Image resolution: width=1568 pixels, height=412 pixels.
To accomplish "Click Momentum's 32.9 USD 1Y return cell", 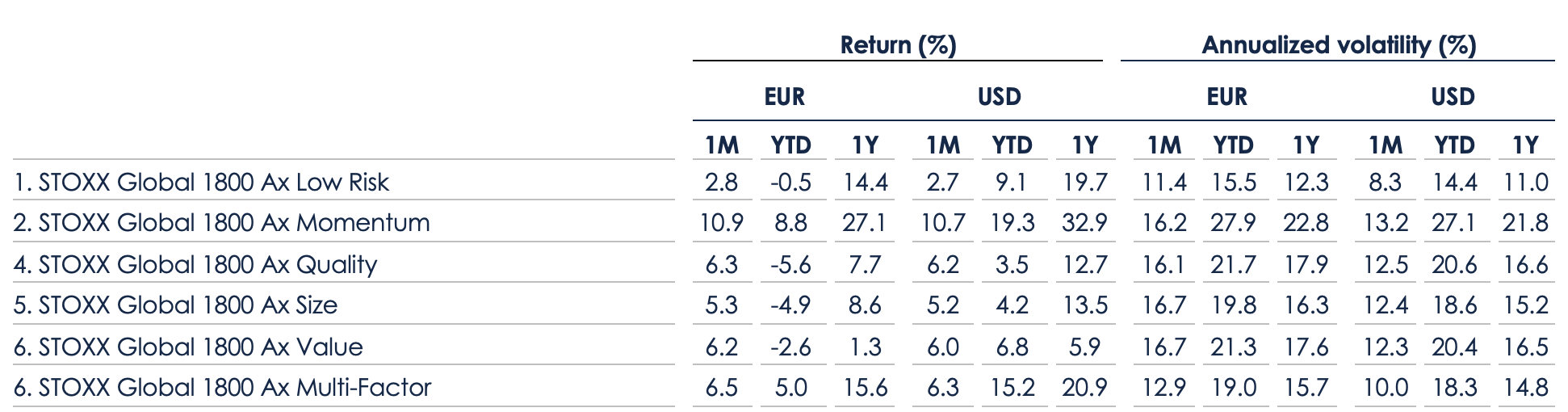I will 1084,223.
